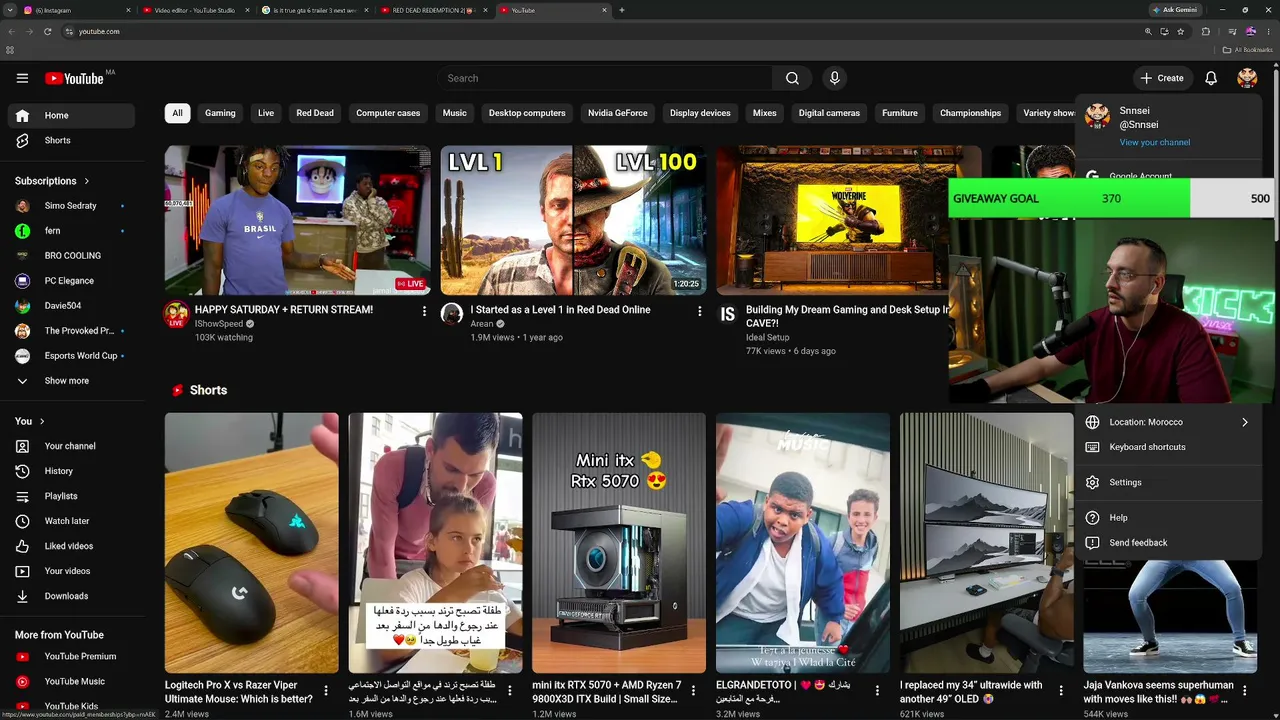Open Simo Sedraty subscription channel
1280x720 pixels.
point(70,206)
